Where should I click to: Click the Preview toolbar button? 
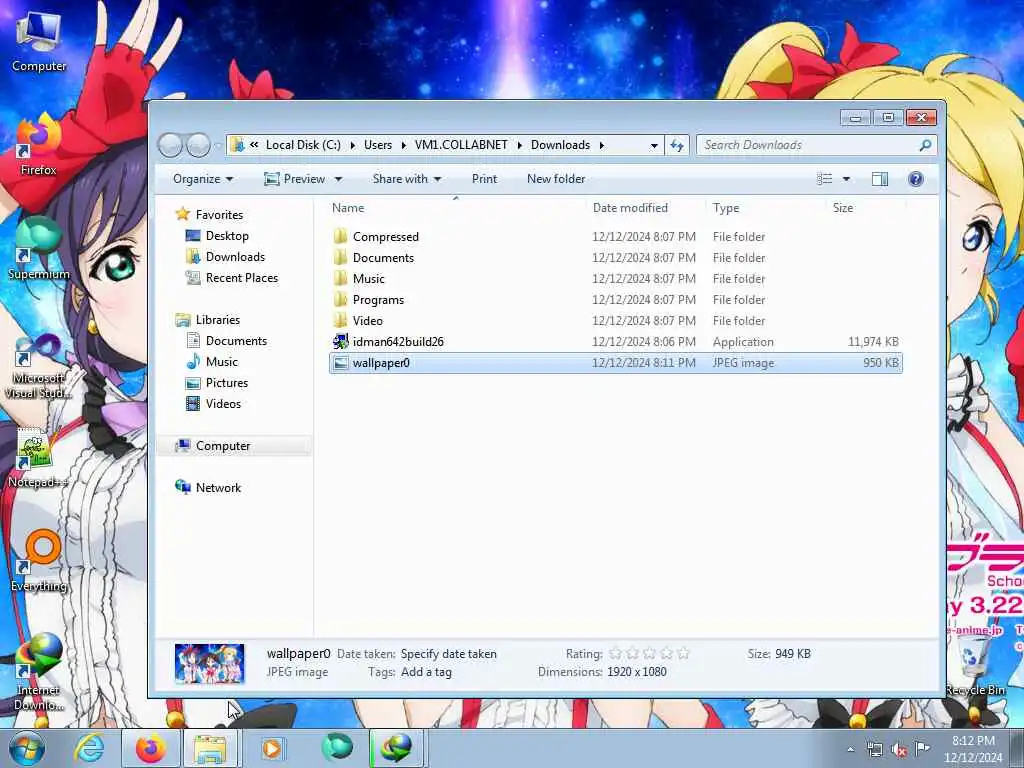[295, 179]
